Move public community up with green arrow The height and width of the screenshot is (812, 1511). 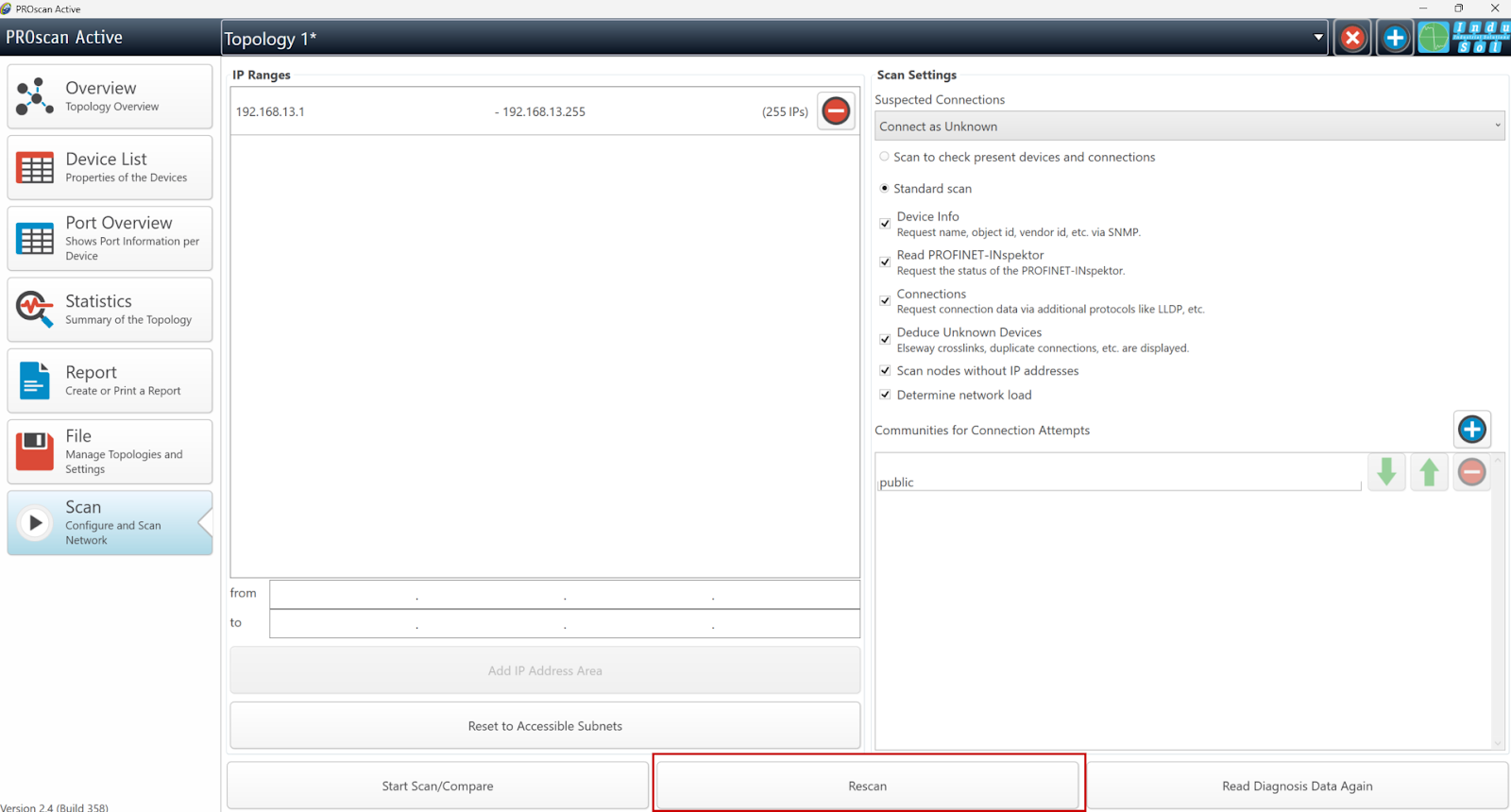1429,471
